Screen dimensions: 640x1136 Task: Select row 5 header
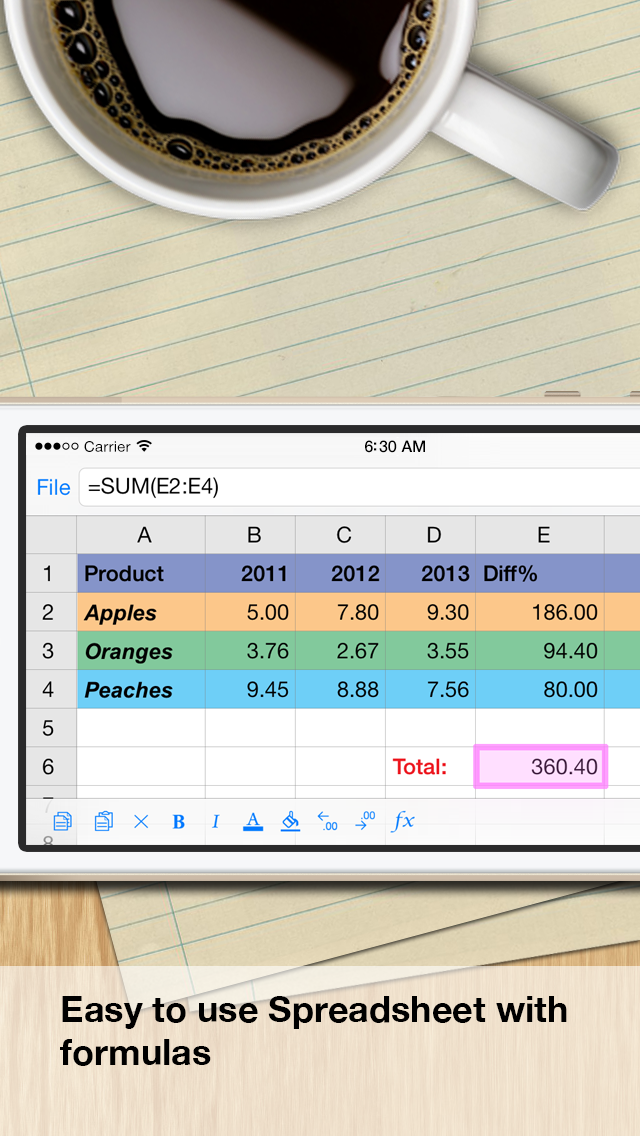[51, 727]
